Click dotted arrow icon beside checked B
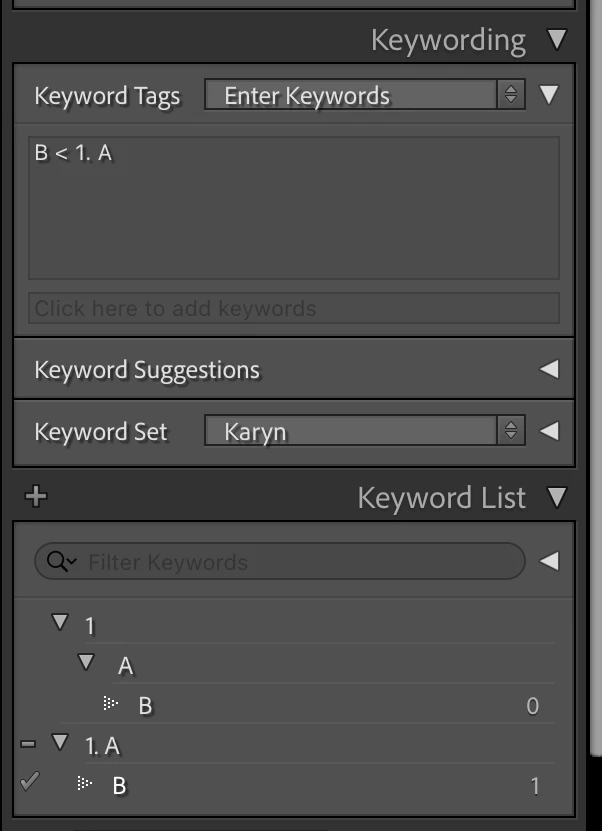This screenshot has height=831, width=602. [85, 783]
